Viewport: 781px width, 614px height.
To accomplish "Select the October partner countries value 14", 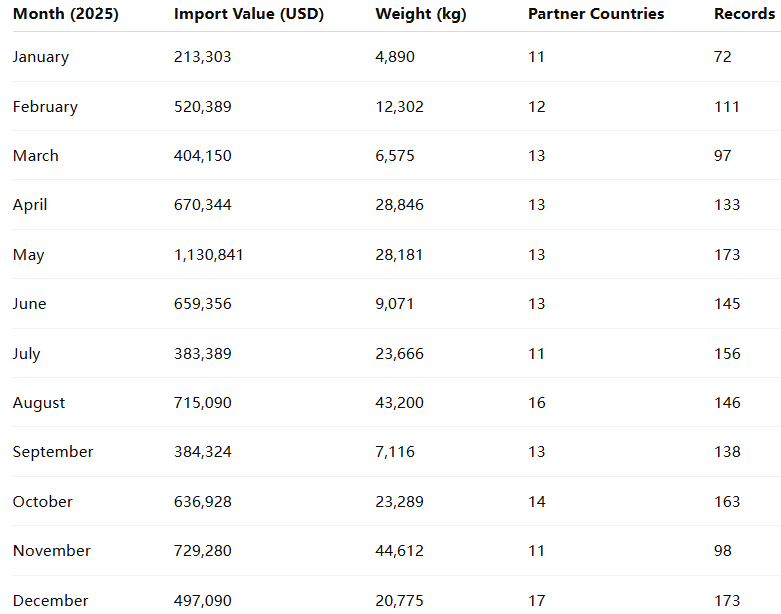I will pos(537,502).
